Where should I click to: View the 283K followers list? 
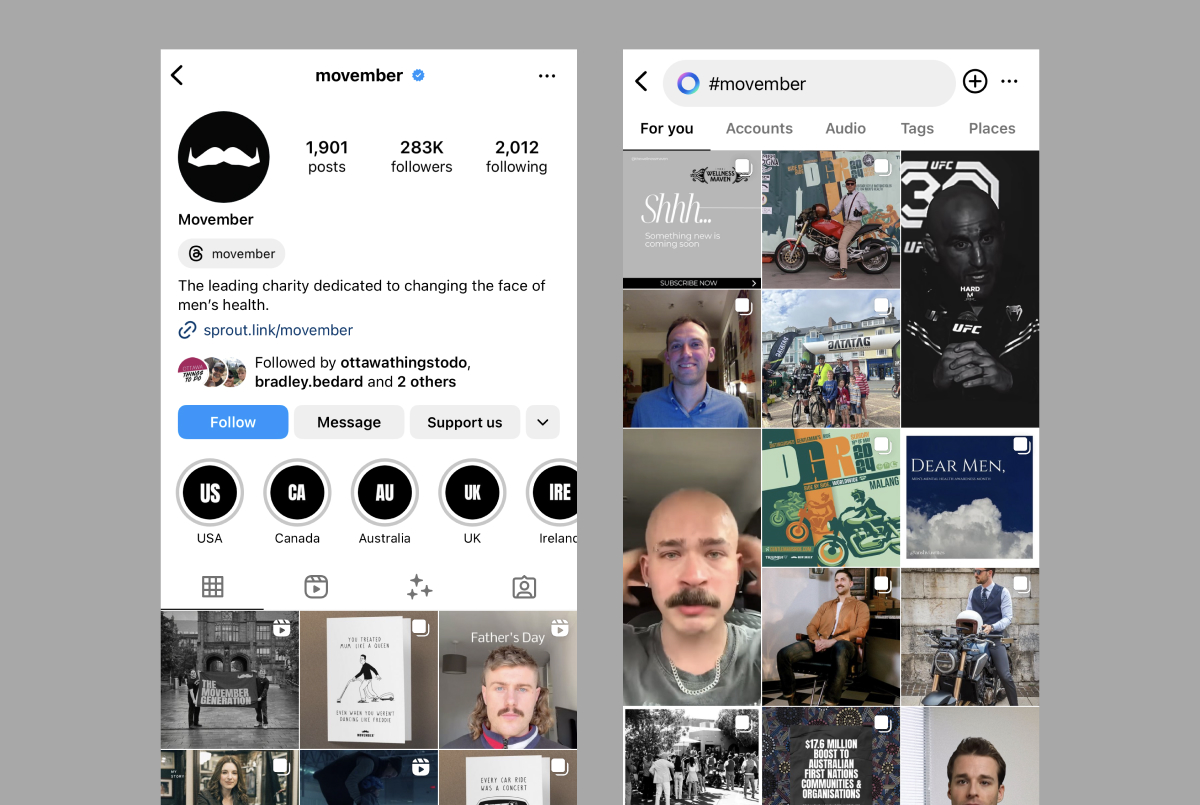[422, 157]
